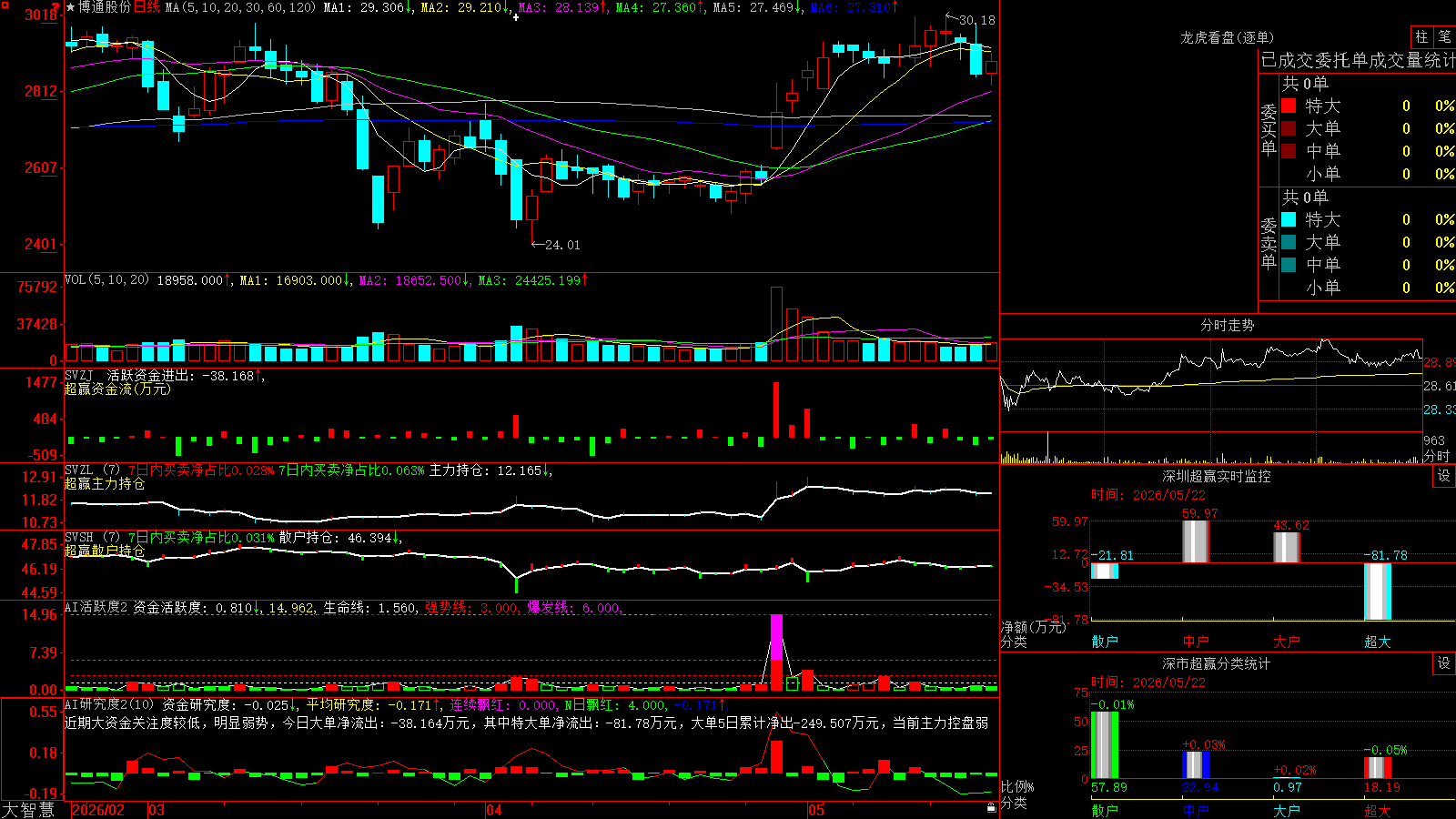Click the 深市超赢分类统计 panel title
Viewport: 1456px width, 819px height.
[1217, 663]
